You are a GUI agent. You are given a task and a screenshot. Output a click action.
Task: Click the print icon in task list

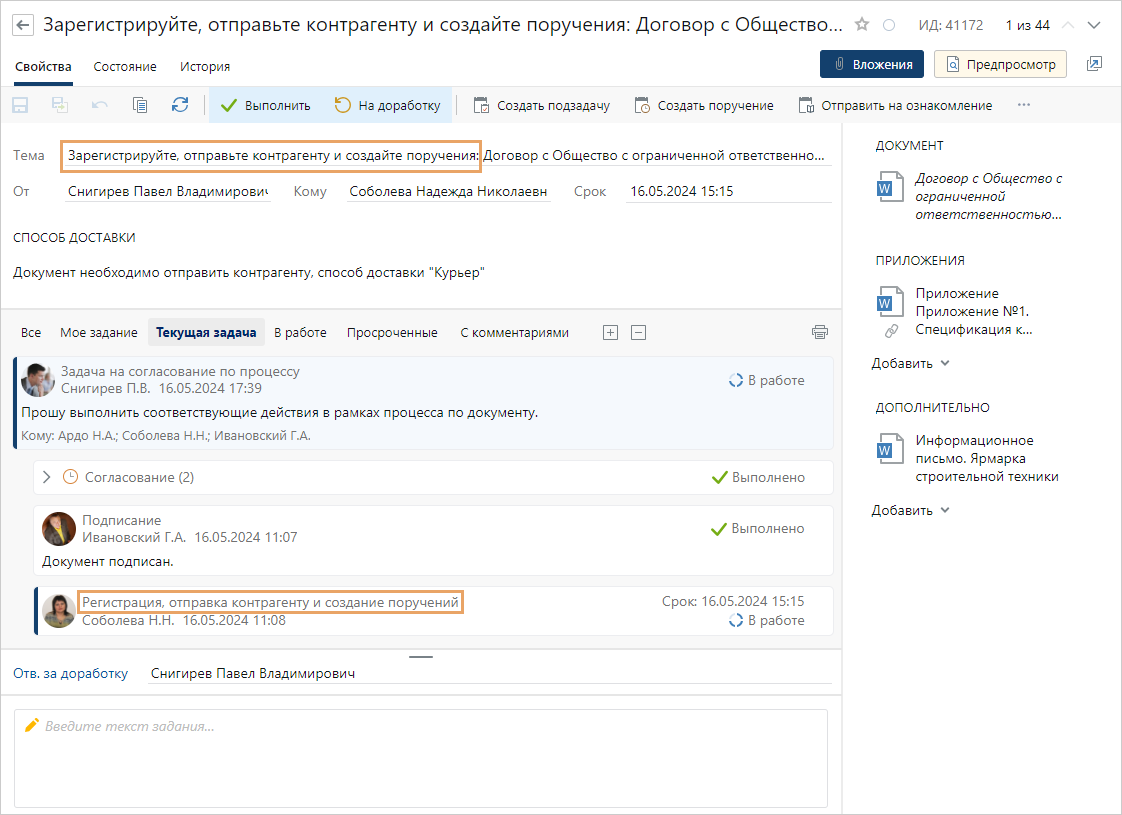click(820, 333)
